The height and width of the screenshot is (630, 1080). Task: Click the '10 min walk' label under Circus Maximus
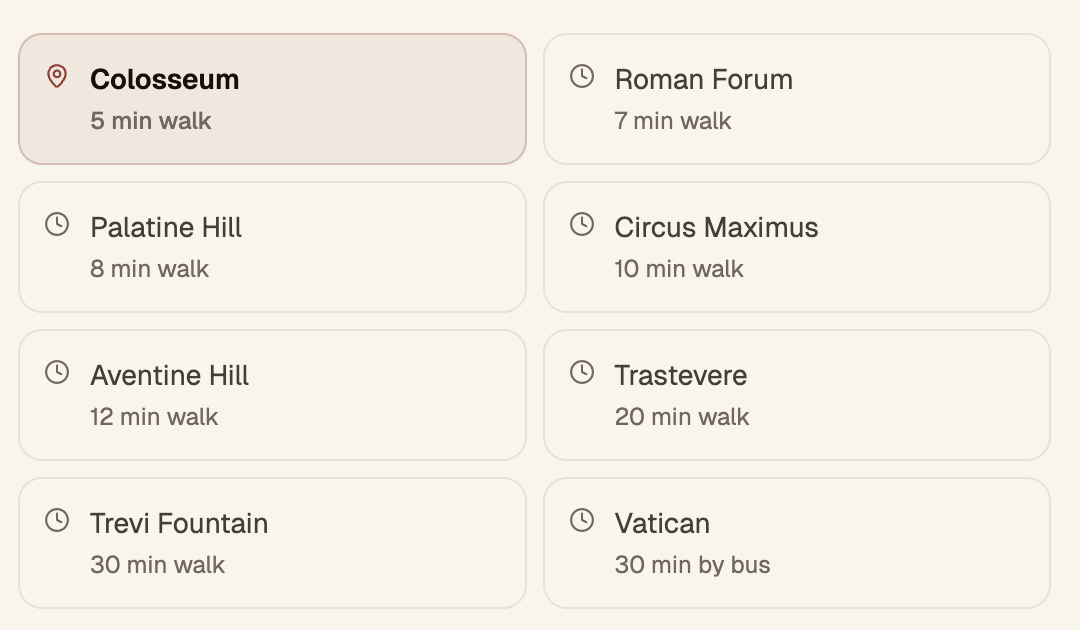[679, 269]
